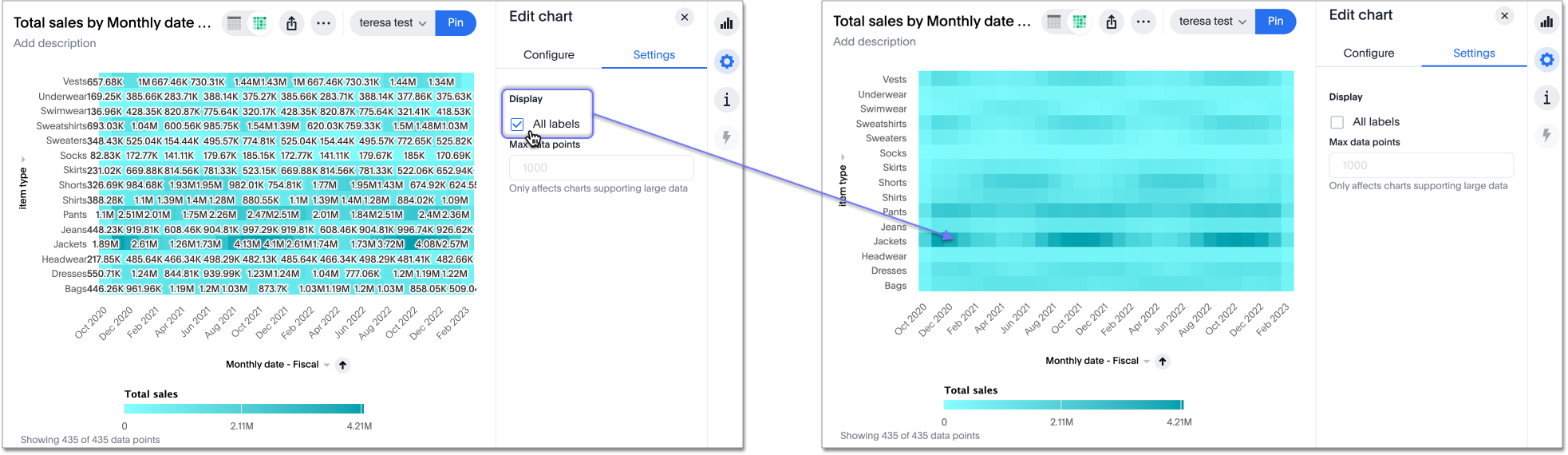This screenshot has width=1568, height=455.
Task: Switch to table view in the labeled heatmap panel
Action: pyautogui.click(x=234, y=23)
